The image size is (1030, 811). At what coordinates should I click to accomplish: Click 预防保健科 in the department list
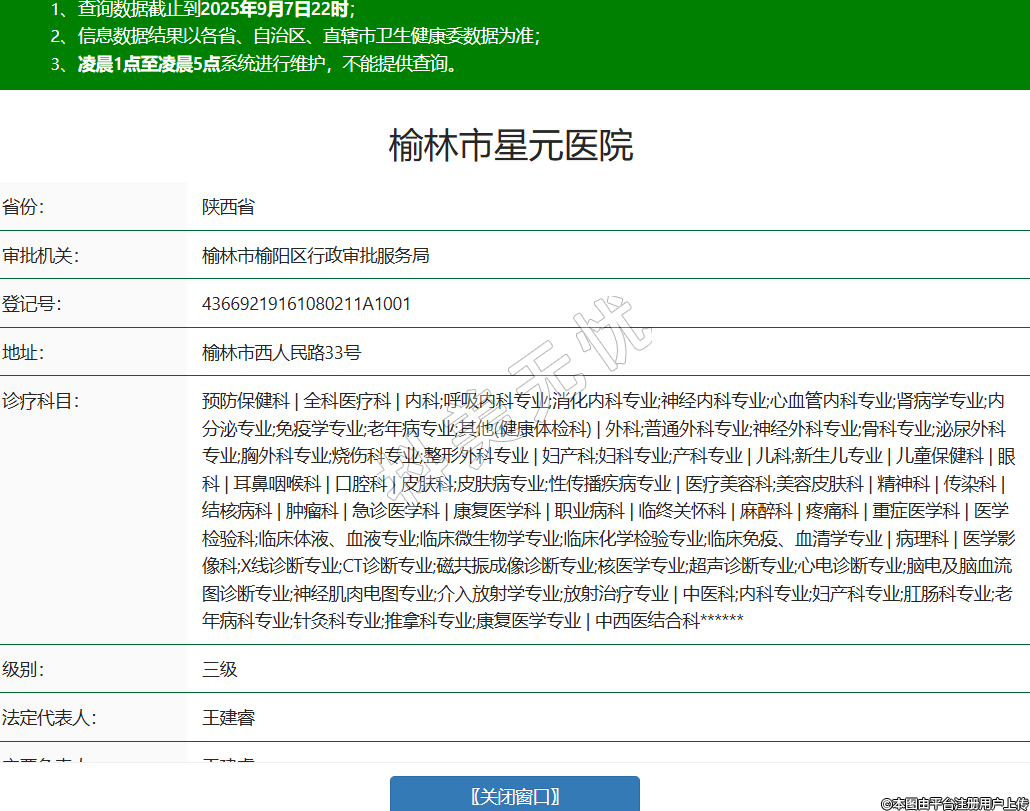click(x=246, y=401)
